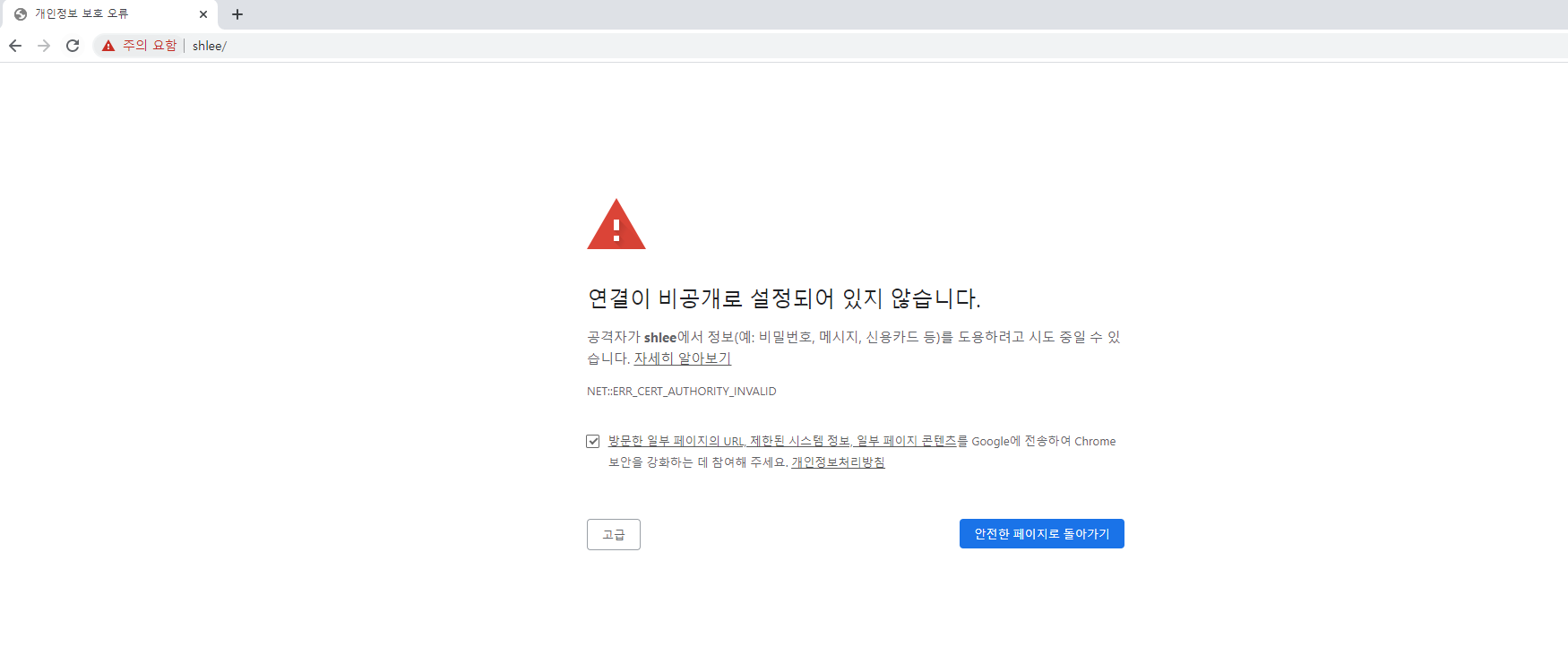This screenshot has height=647, width=1568.
Task: Click the 연결이 비공개로 설정되어 있지 않습니다 heading
Action: (x=784, y=298)
